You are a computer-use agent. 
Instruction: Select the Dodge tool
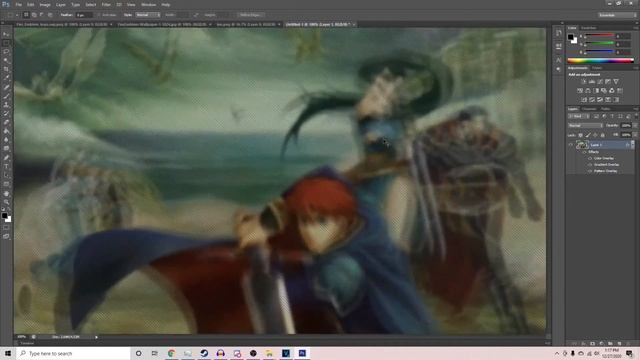click(6, 149)
